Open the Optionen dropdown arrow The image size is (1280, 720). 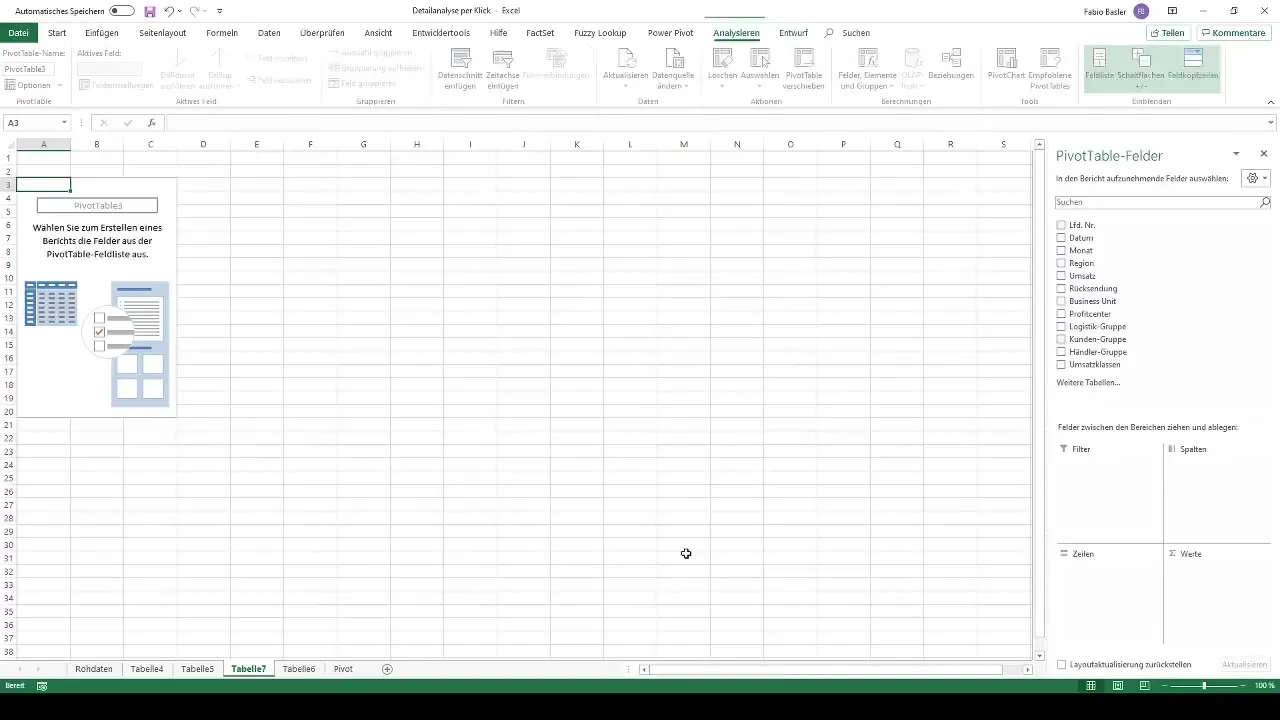pyautogui.click(x=59, y=86)
